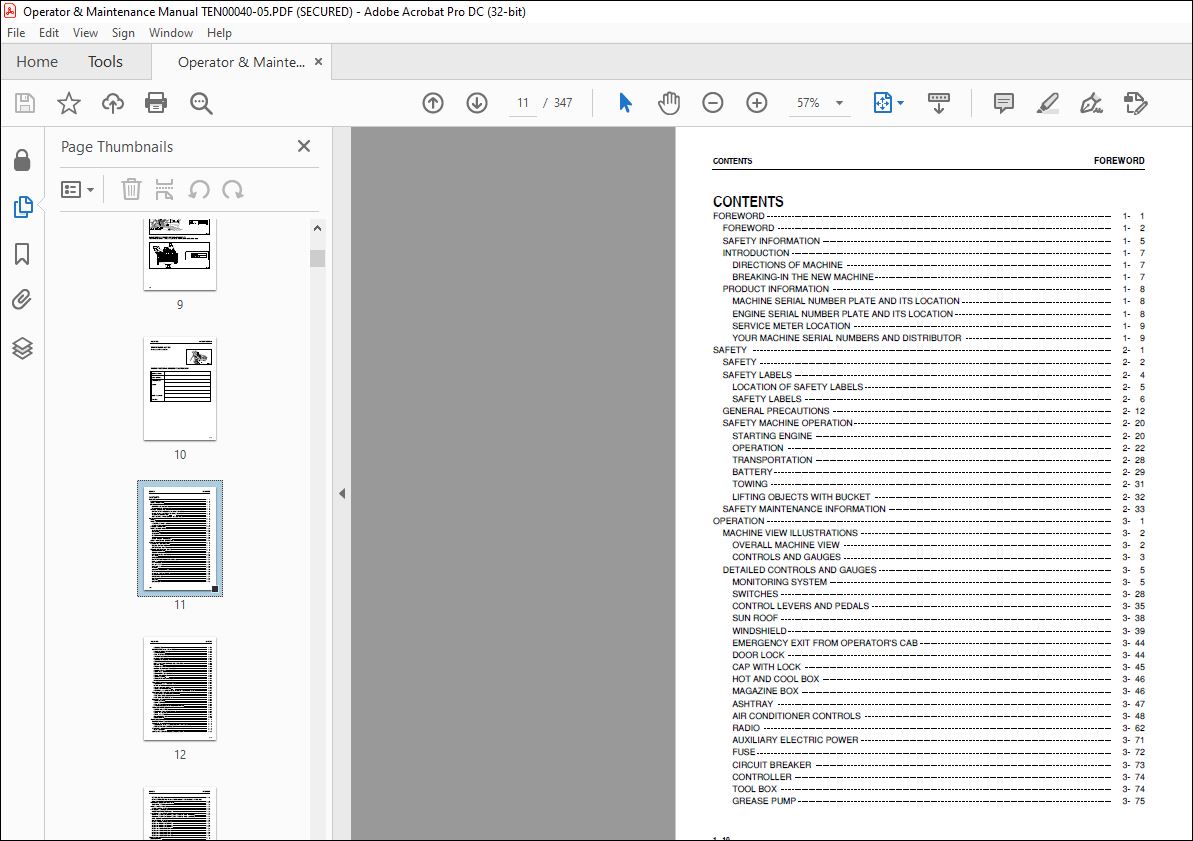Image resolution: width=1193 pixels, height=841 pixels.
Task: Select the arrow selection tool
Action: [625, 103]
